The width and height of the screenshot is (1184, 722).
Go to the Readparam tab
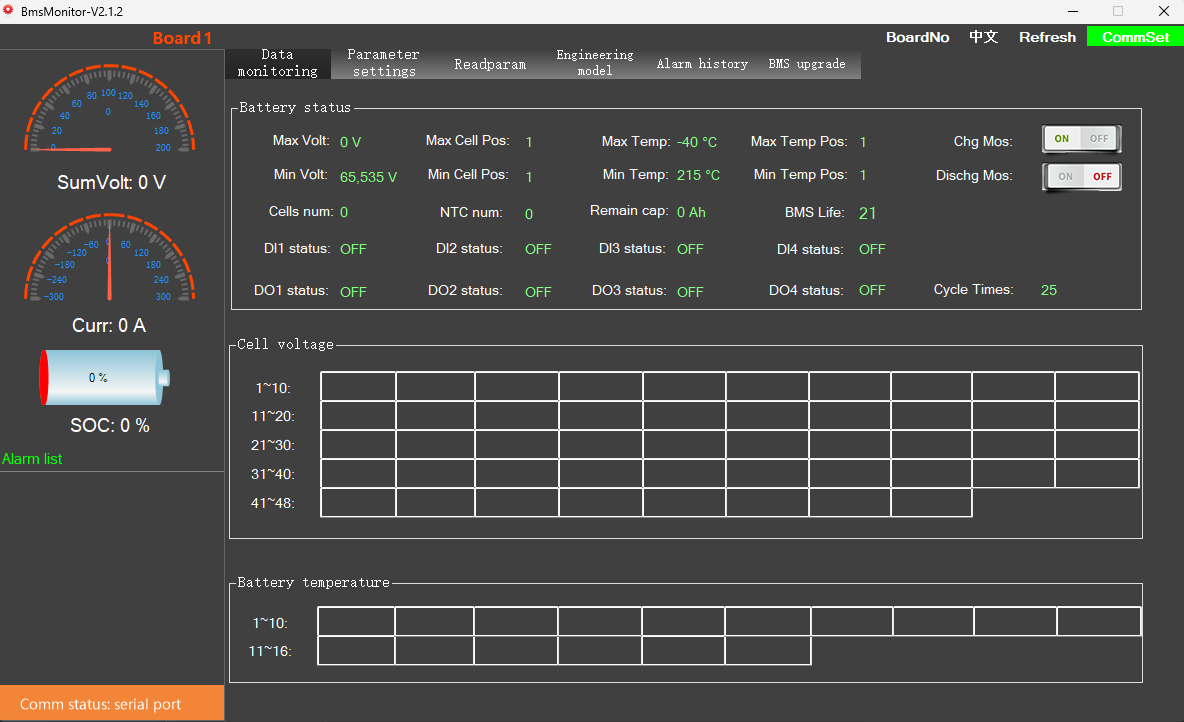pos(490,64)
